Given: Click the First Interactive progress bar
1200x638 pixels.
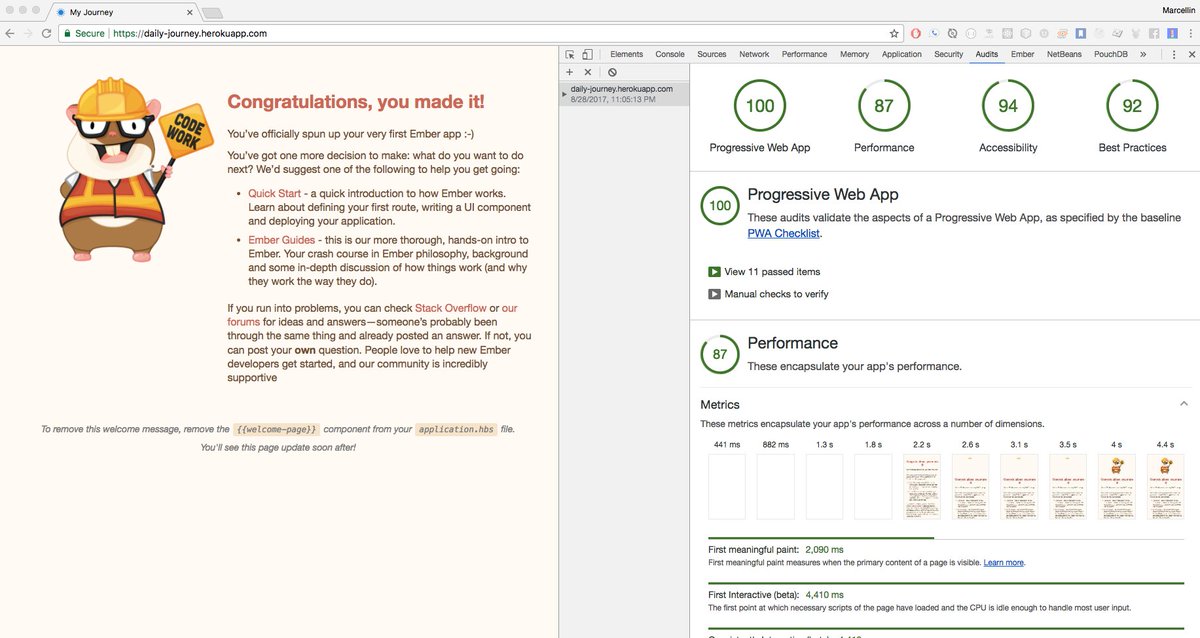Looking at the screenshot, I should (x=948, y=583).
